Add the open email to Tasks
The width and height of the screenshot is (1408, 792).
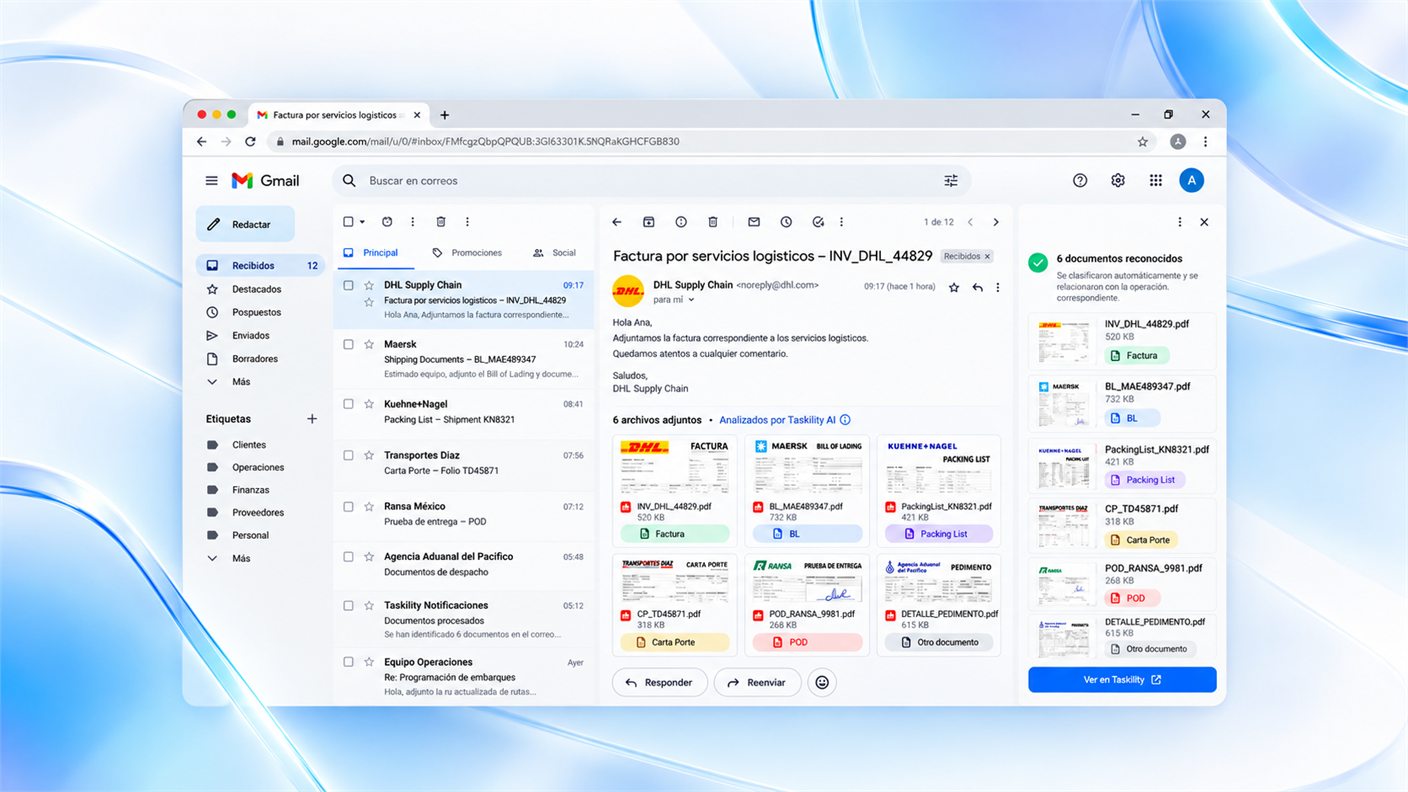818,222
